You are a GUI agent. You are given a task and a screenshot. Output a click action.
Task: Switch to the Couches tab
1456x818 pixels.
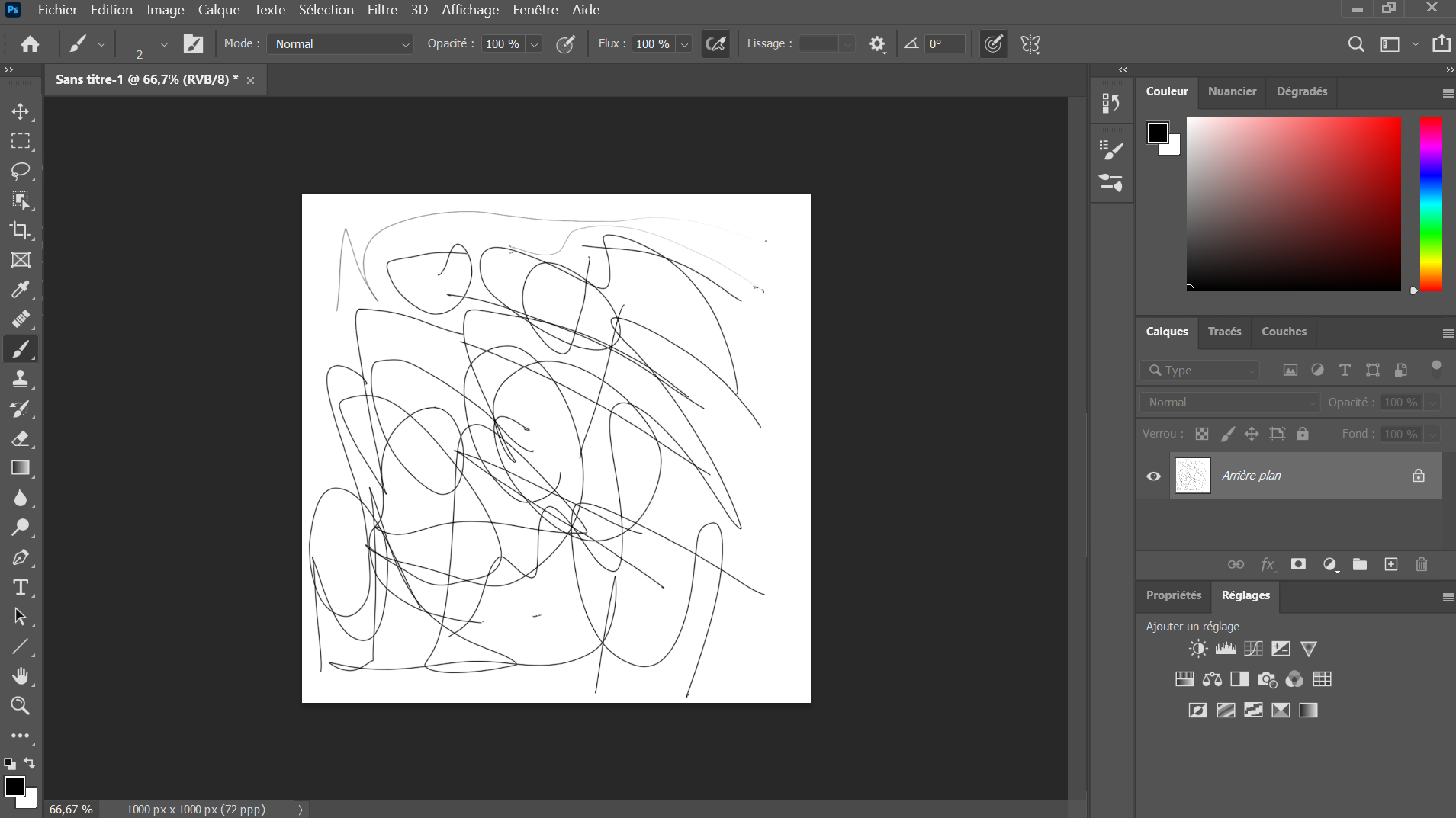(1284, 332)
